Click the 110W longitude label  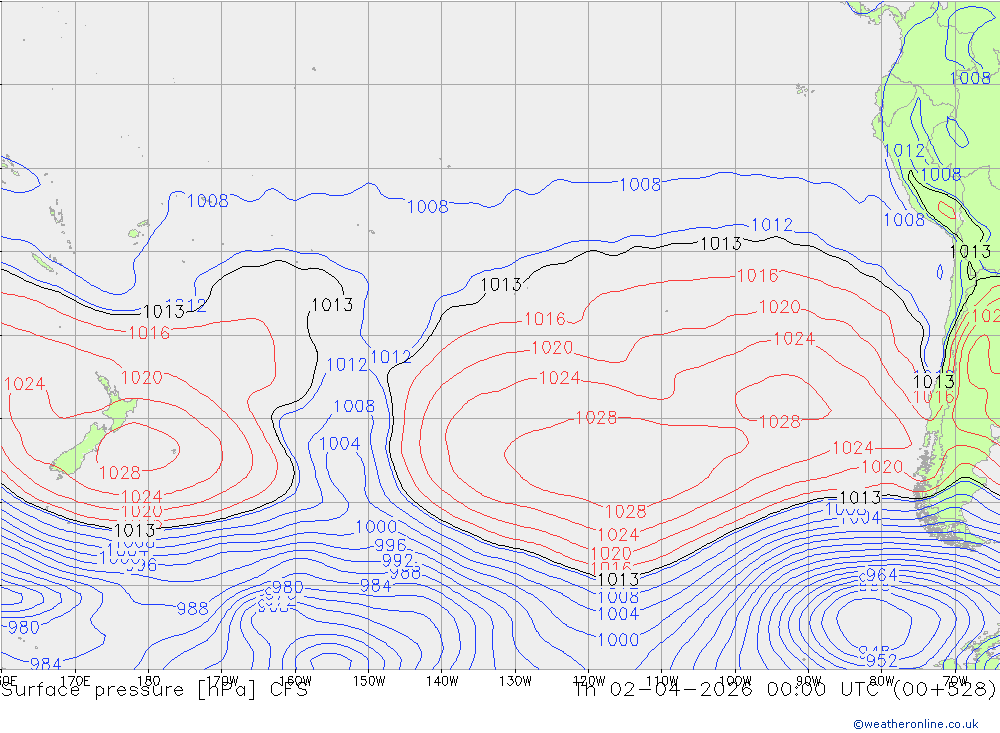(x=662, y=681)
